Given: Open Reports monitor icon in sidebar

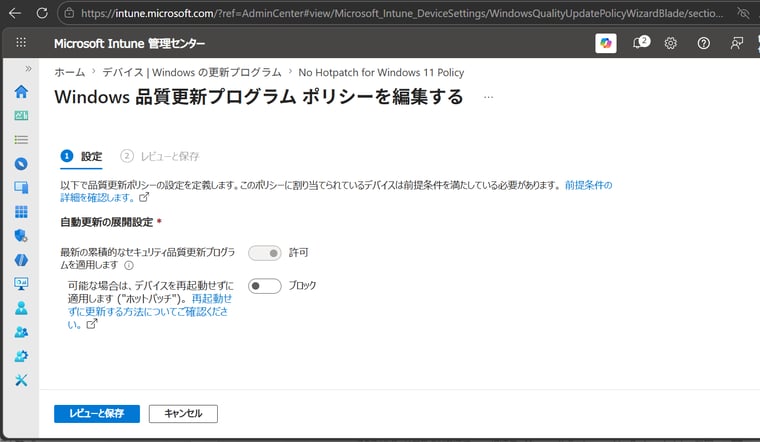Looking at the screenshot, I should [21, 284].
